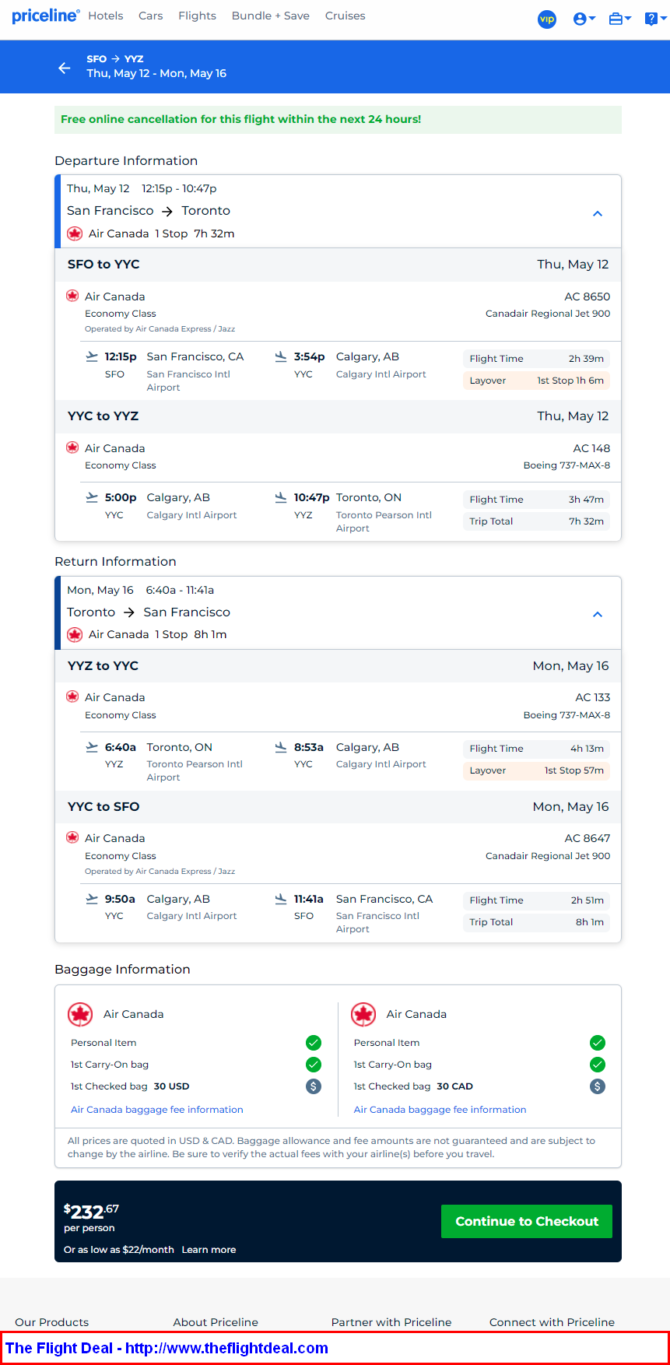Image resolution: width=670 pixels, height=1365 pixels.
Task: Open the Cars section
Action: [x=151, y=16]
